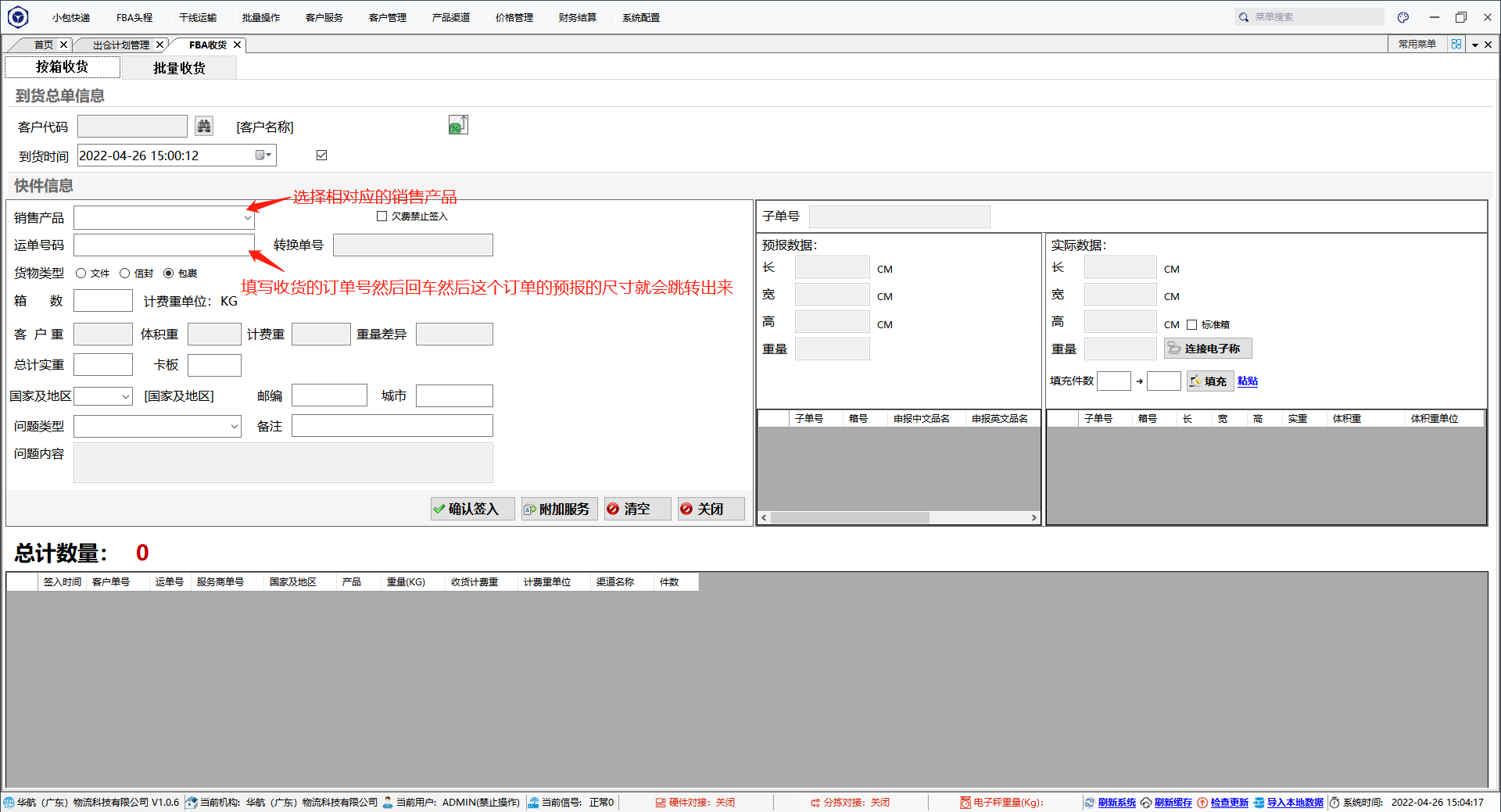The height and width of the screenshot is (812, 1501).
Task: Click the forecast table scroll right arrow
Action: point(1034,517)
